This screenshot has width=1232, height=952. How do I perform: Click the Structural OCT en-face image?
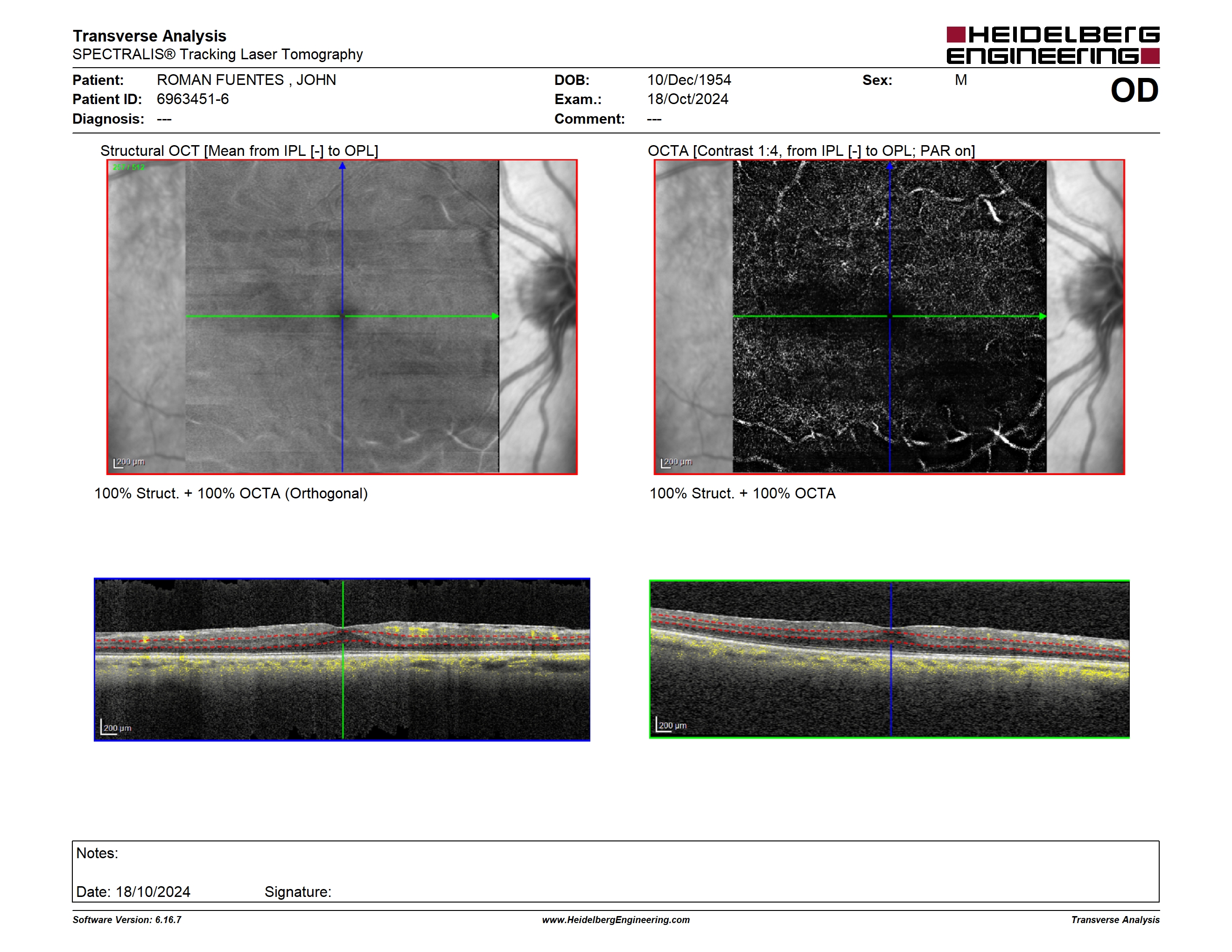(342, 317)
